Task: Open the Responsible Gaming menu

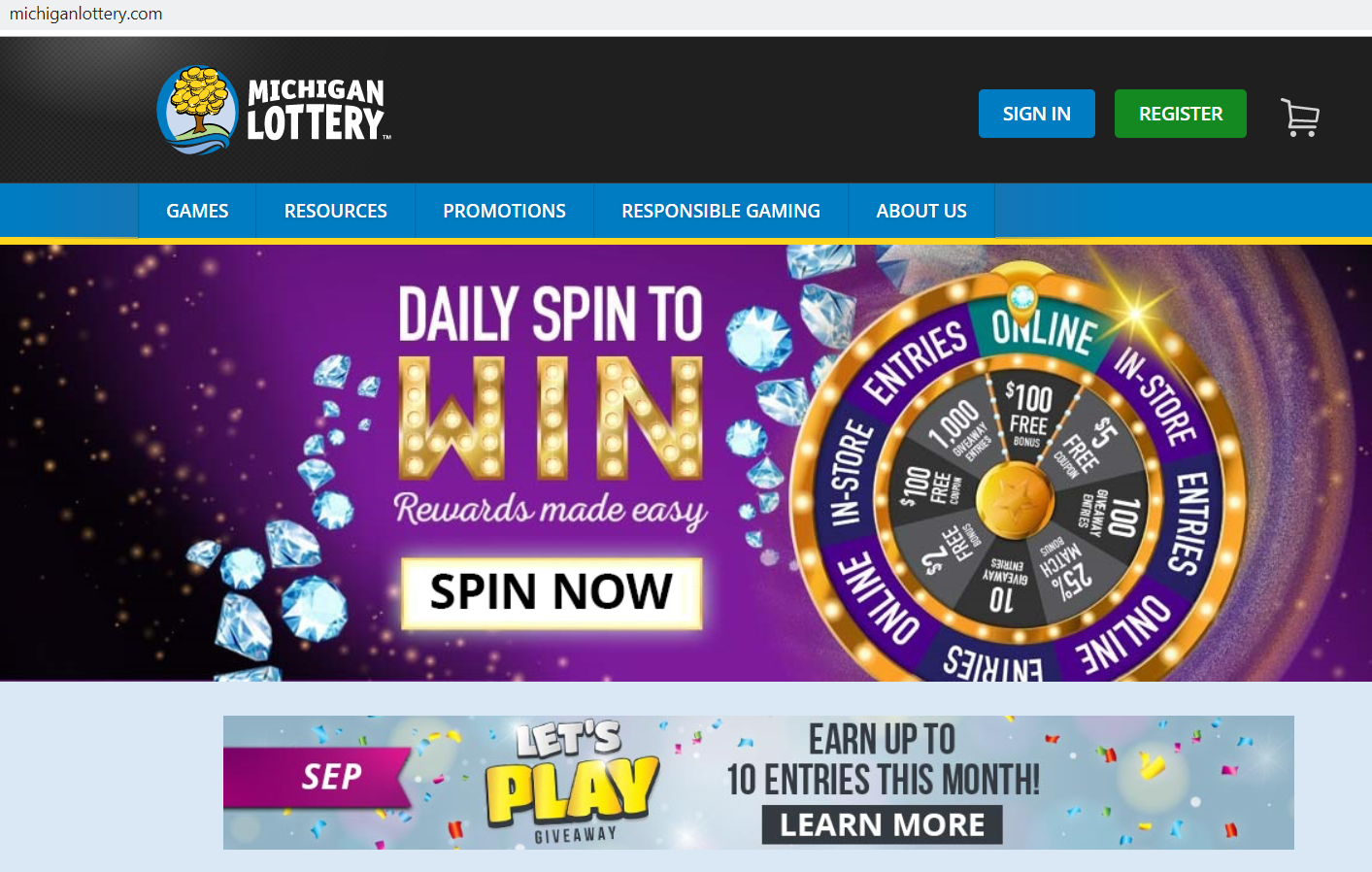Action: pos(721,211)
